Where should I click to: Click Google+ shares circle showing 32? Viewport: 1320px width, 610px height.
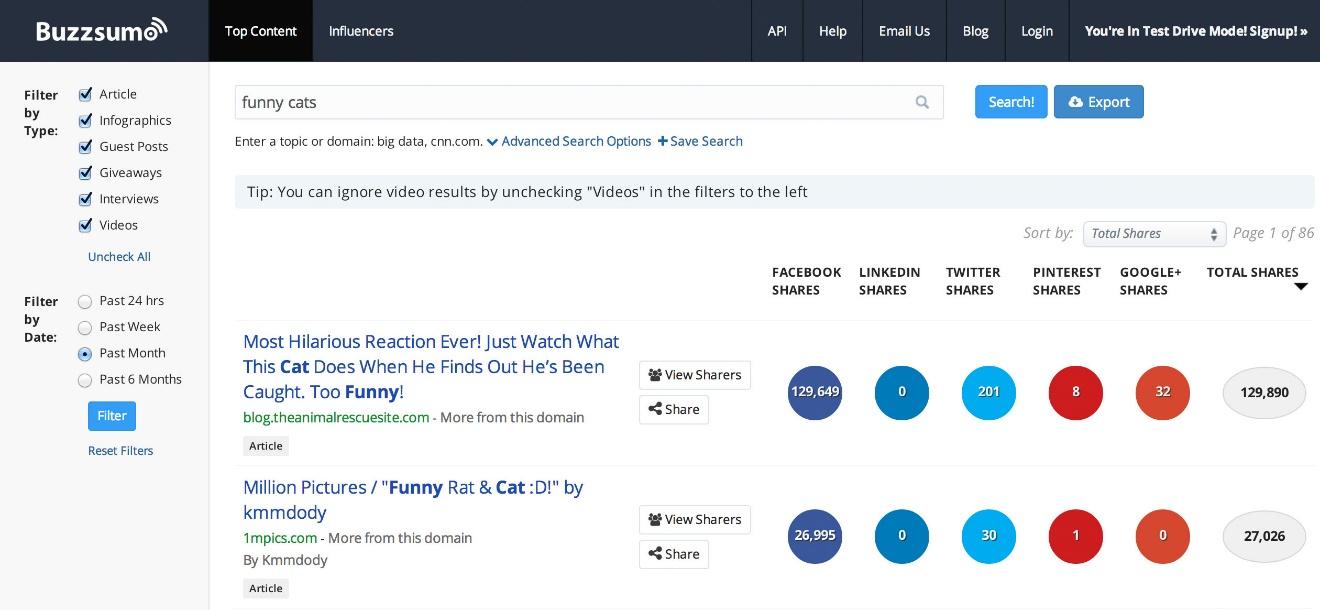click(1162, 392)
